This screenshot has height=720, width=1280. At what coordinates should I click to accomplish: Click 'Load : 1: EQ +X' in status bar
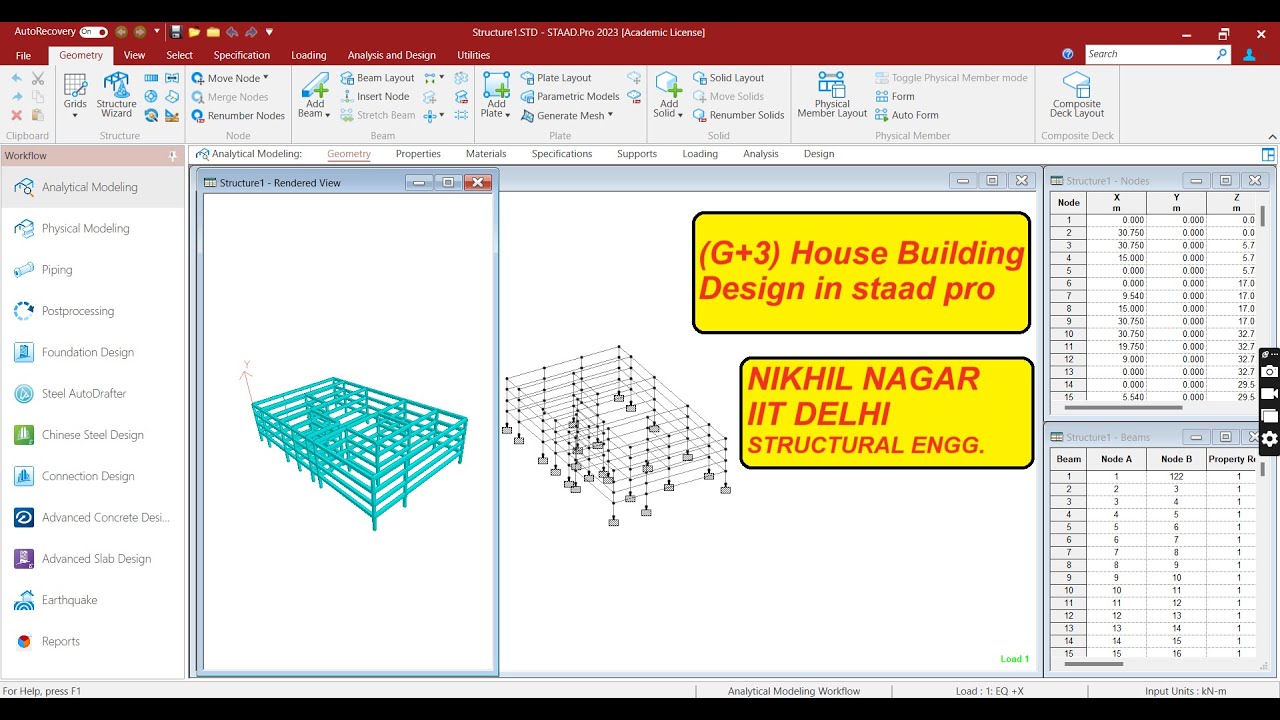[989, 691]
